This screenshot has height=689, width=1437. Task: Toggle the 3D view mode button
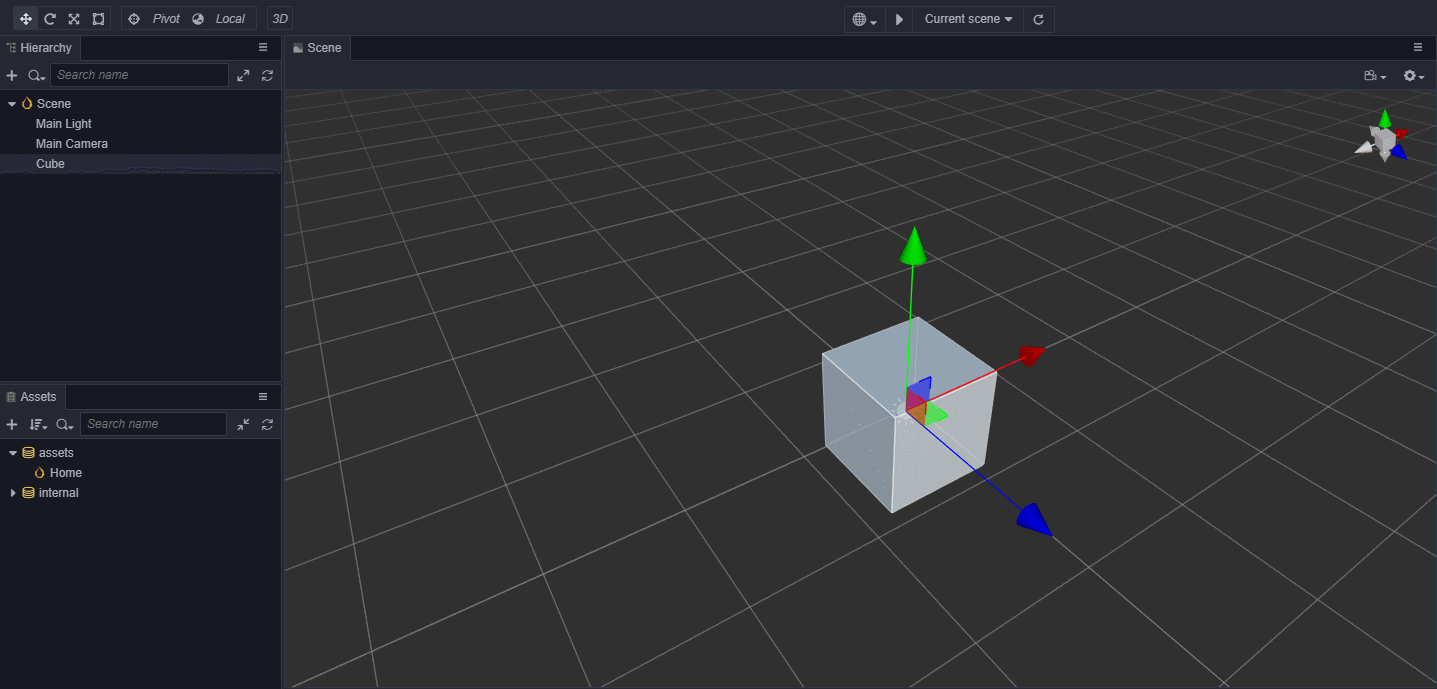[280, 19]
